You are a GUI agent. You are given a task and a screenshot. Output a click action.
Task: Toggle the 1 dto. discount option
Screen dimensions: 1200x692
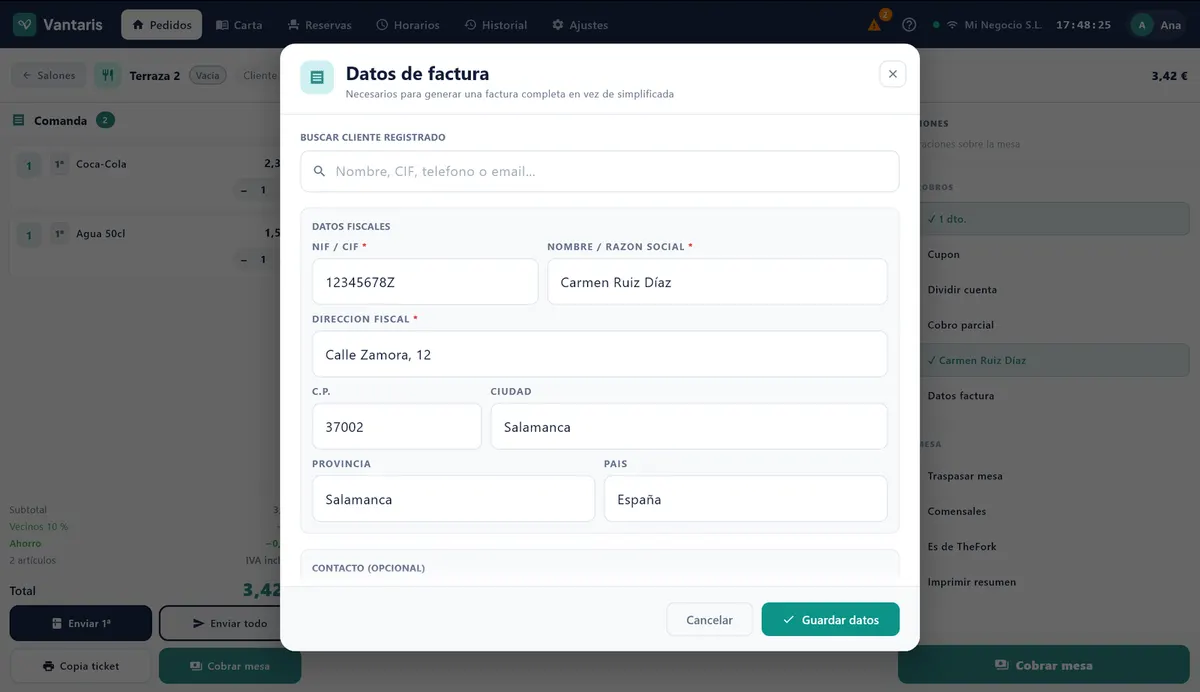tap(1053, 218)
